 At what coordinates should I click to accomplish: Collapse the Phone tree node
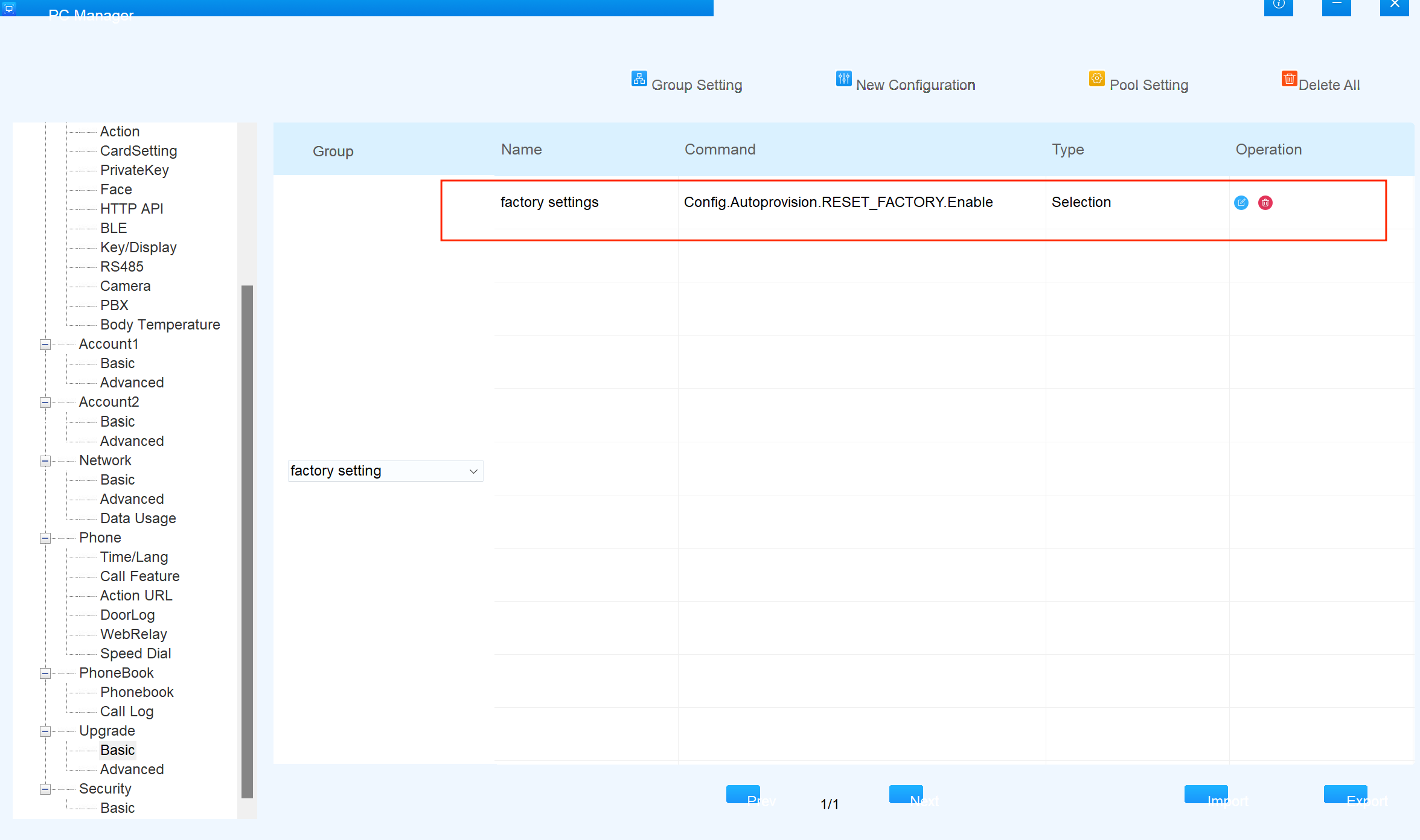45,538
